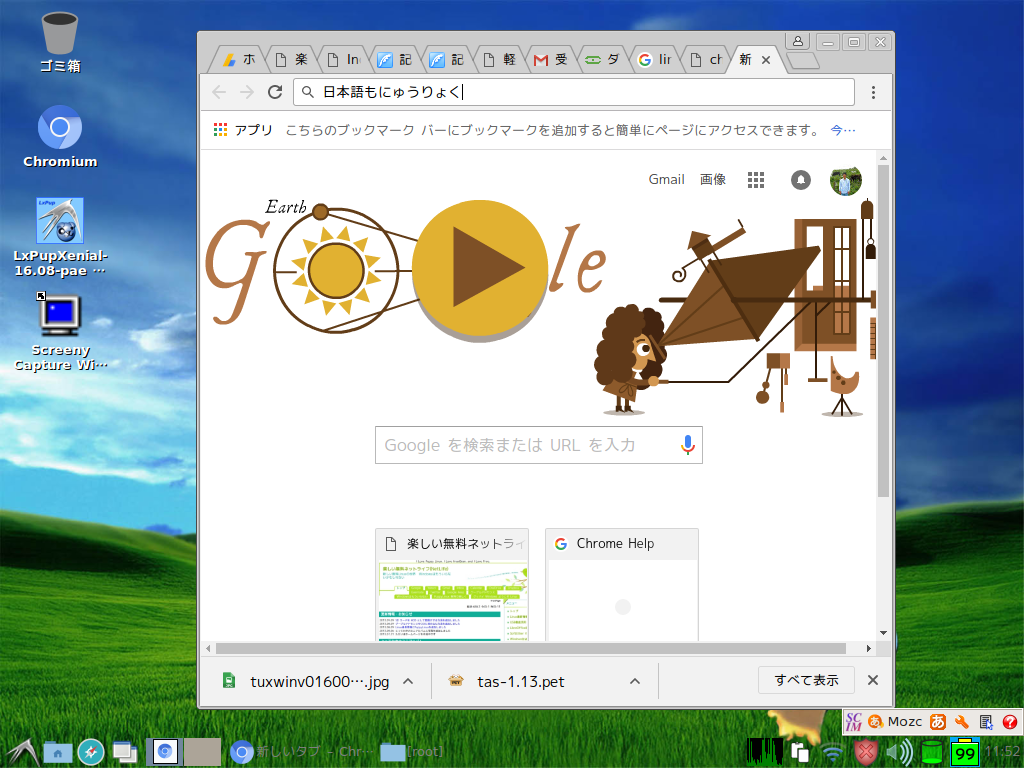Open the volume speaker tray icon

(x=899, y=752)
